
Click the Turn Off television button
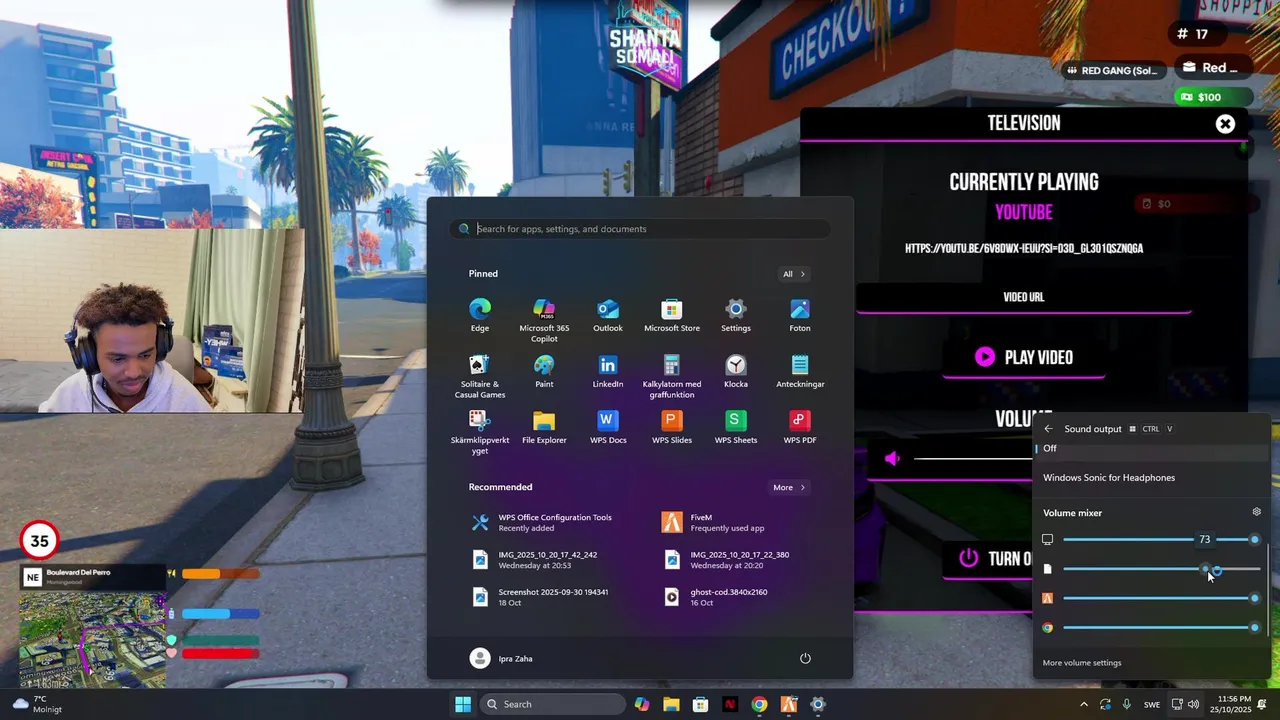pyautogui.click(x=990, y=559)
